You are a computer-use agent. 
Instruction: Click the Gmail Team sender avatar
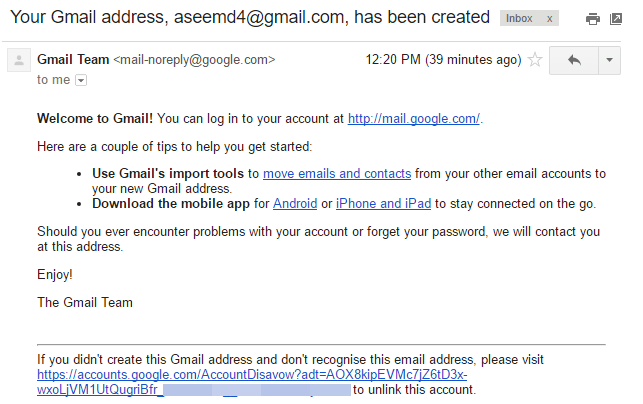[x=18, y=61]
